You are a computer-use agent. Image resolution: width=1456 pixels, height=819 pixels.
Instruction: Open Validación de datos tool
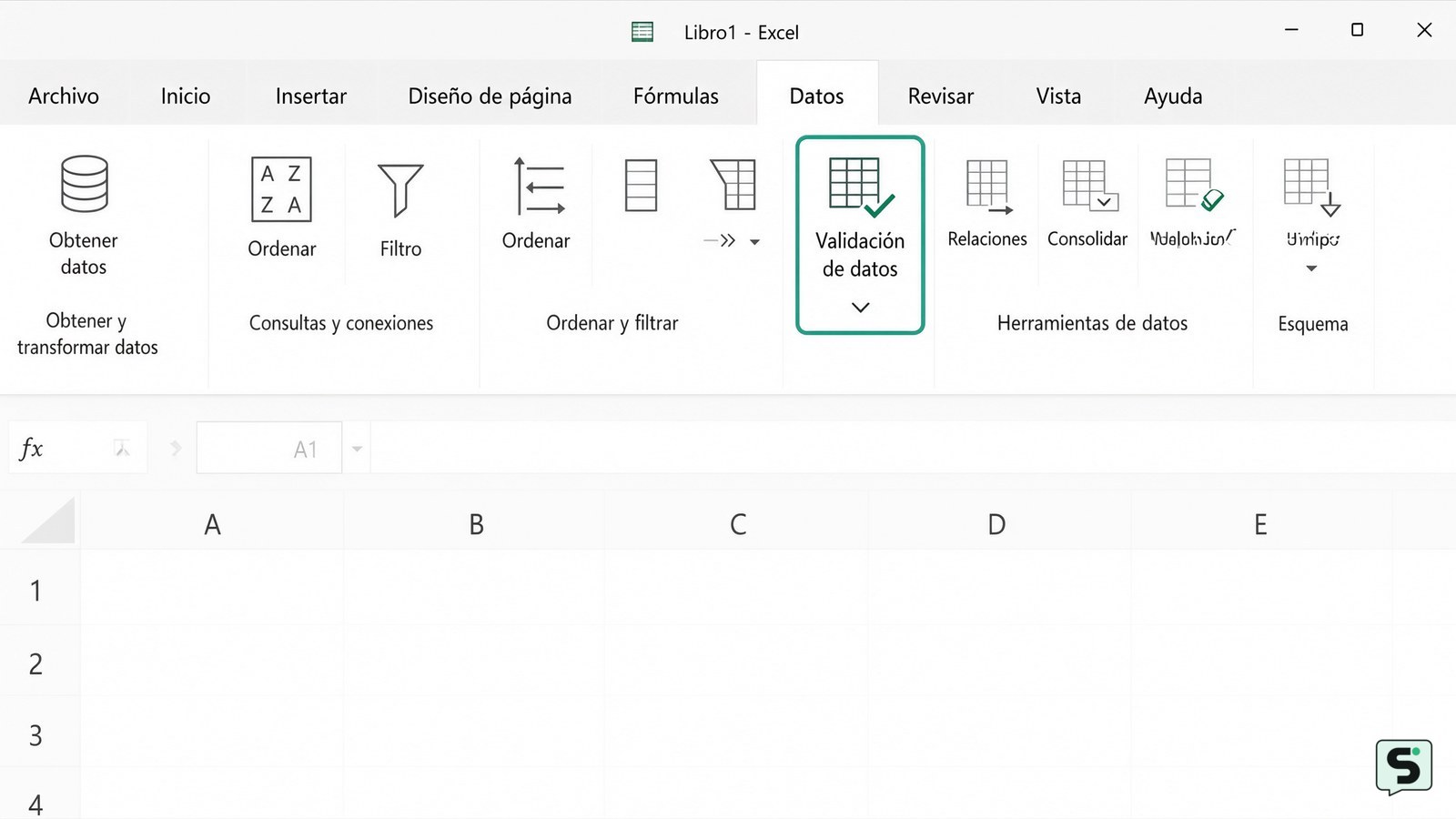[860, 235]
